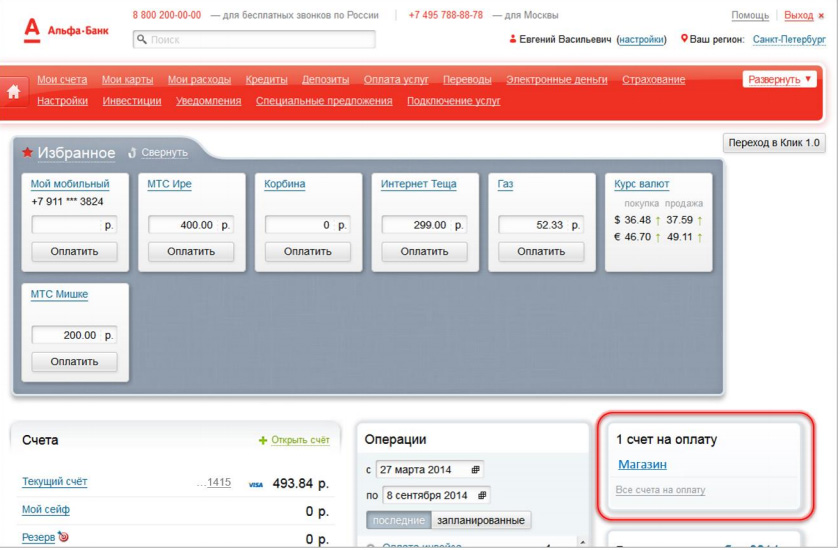This screenshot has height=550, width=840.
Task: Change region Санкт-Петербург link
Action: click(789, 40)
